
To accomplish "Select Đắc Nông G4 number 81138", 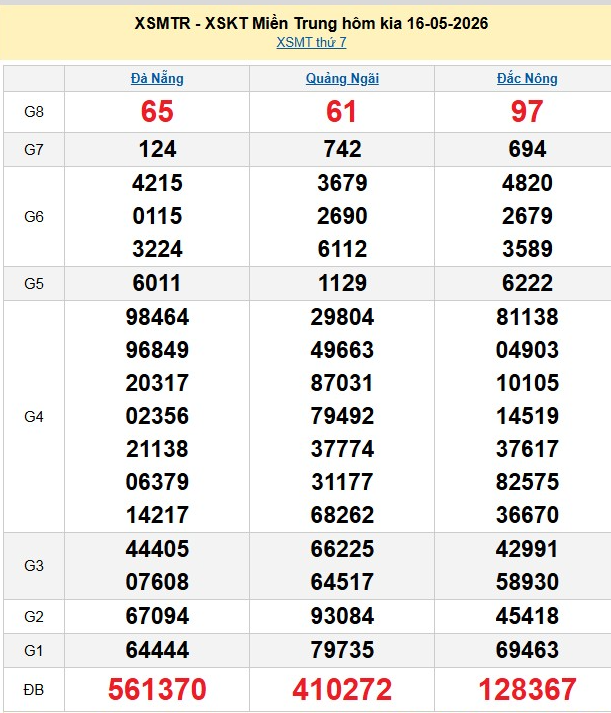I will pos(527,317).
